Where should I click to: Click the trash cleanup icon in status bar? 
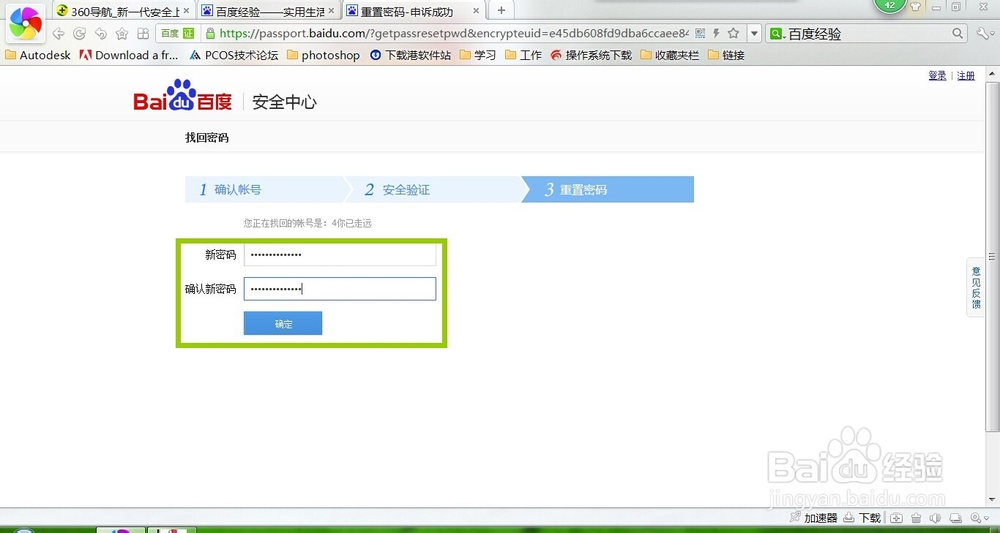pyautogui.click(x=916, y=518)
